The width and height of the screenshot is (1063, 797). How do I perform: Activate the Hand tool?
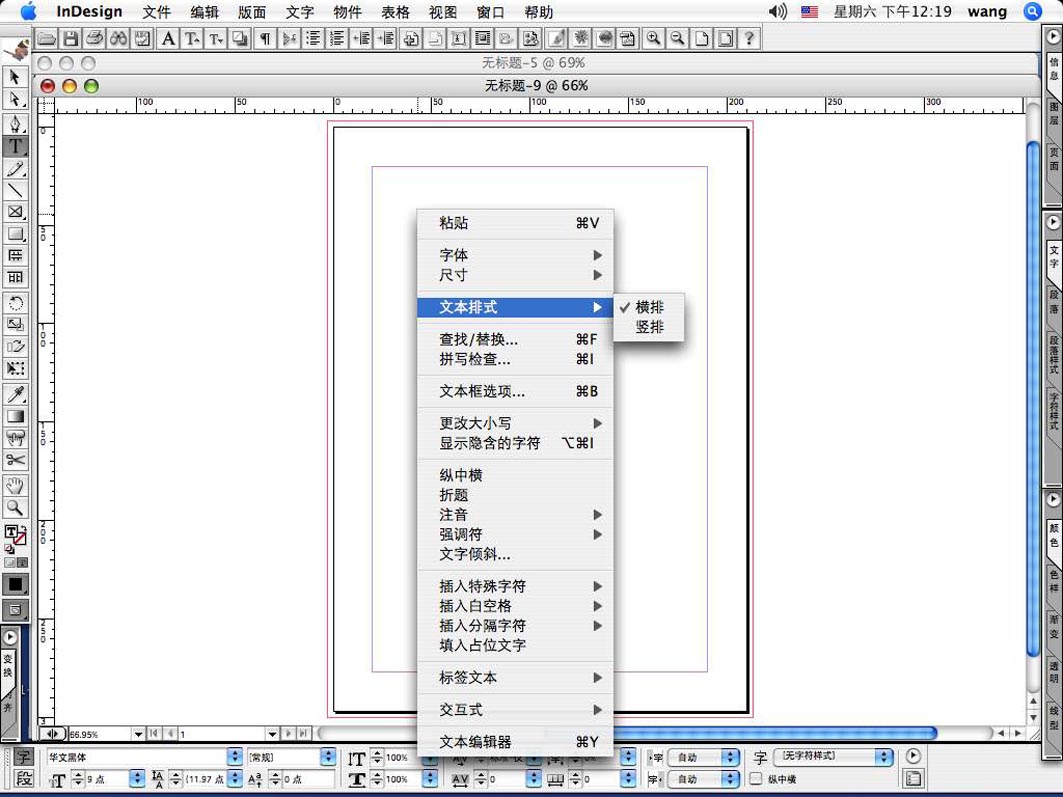click(15, 486)
